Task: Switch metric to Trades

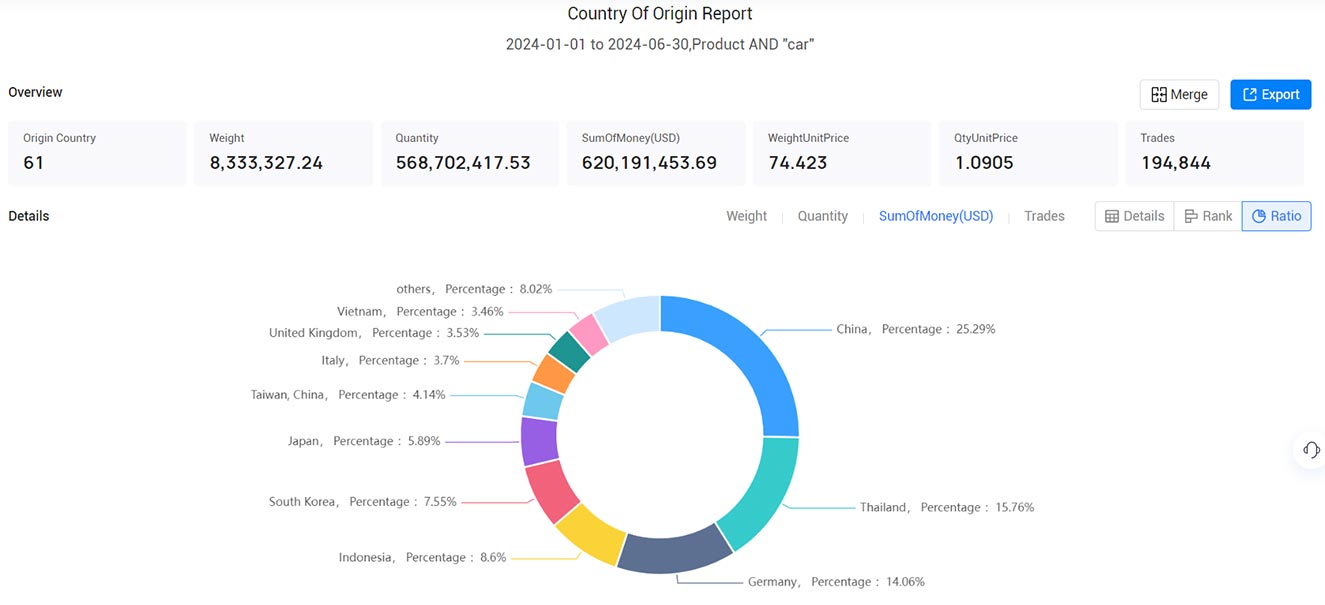Action: 1044,216
